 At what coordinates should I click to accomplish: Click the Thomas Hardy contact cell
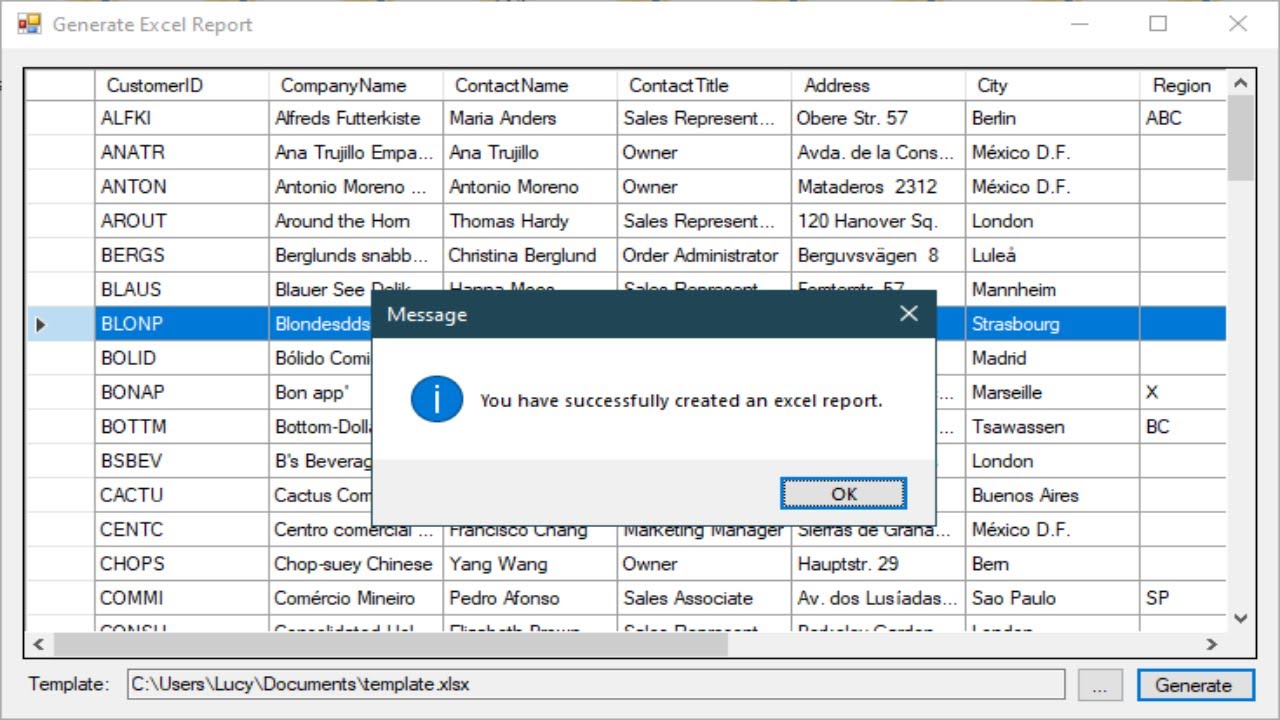(x=529, y=220)
